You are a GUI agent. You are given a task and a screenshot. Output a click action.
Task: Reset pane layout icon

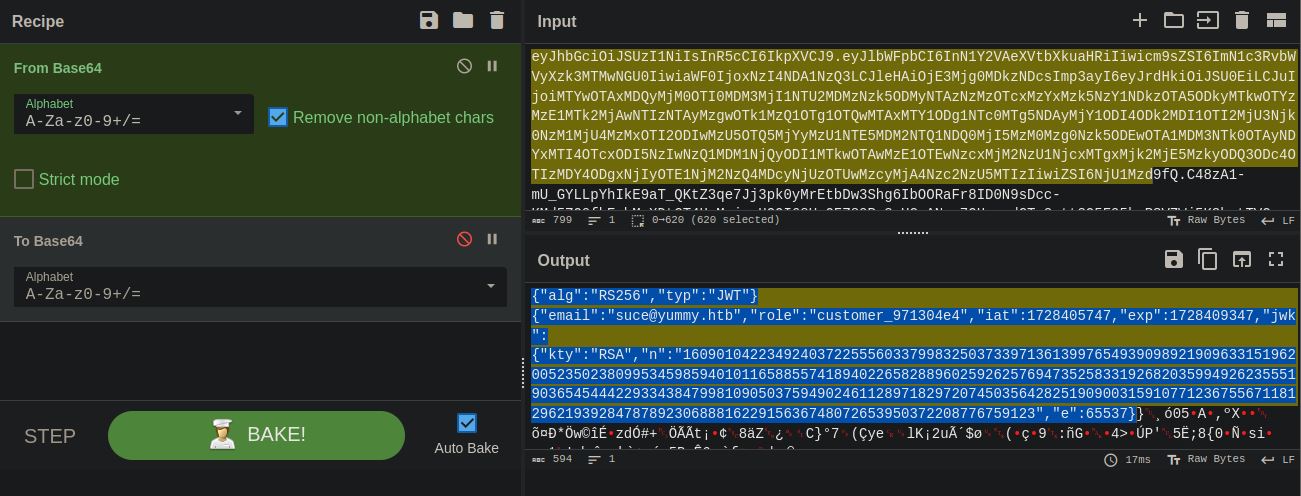click(1276, 20)
